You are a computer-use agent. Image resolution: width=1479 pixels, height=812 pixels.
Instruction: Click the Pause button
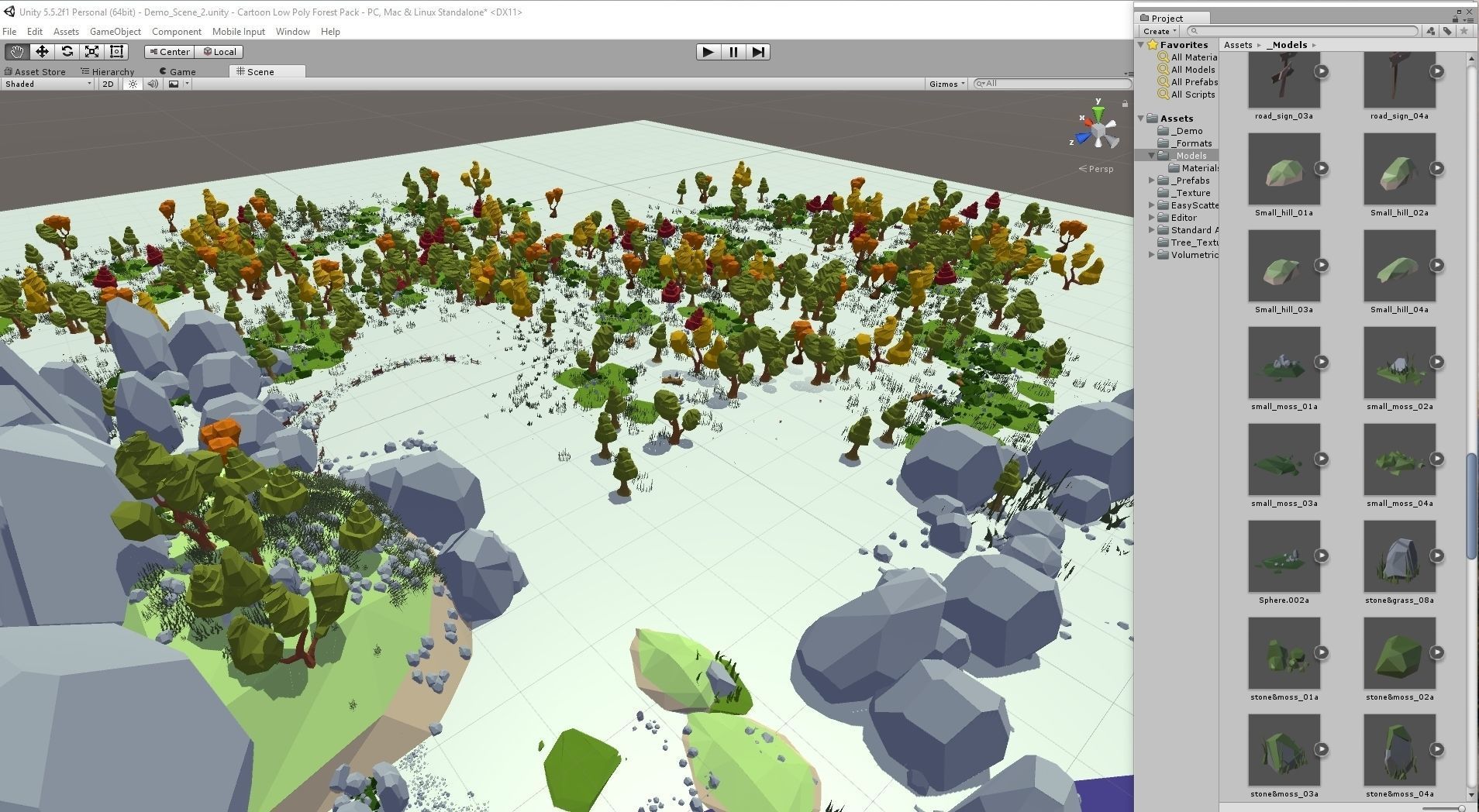[x=733, y=52]
